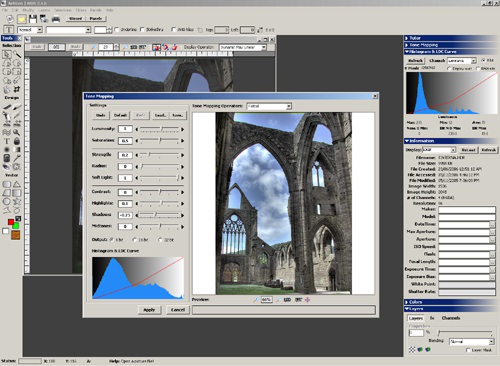Viewport: 500px width, 366px height.
Task: Open the Help menu
Action: 109,10
